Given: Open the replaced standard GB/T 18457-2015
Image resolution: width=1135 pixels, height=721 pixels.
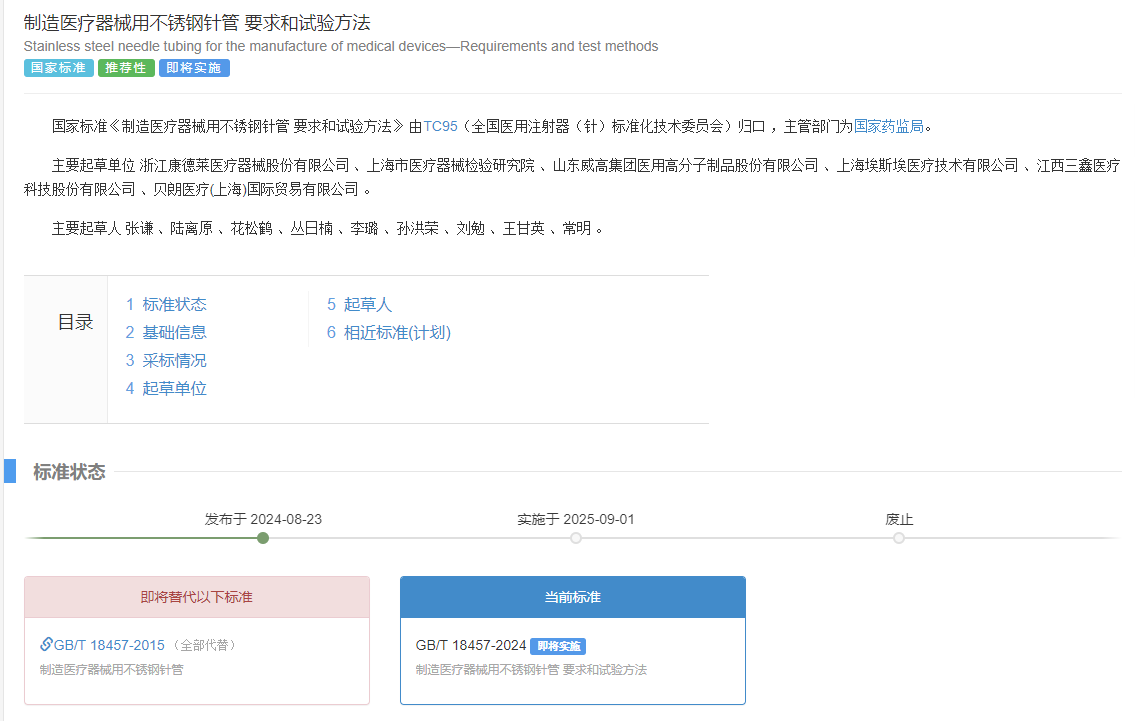Looking at the screenshot, I should pos(110,645).
